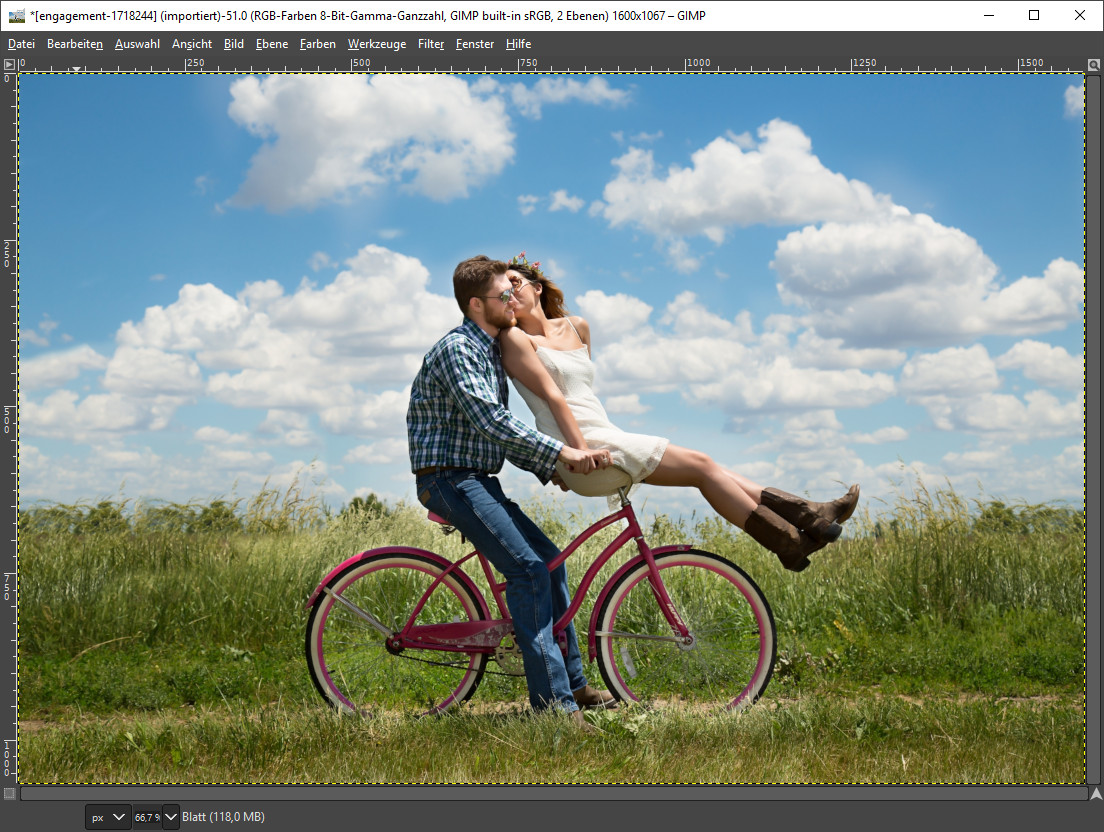
Task: Expand the zoom level dropdown arrow
Action: click(171, 817)
